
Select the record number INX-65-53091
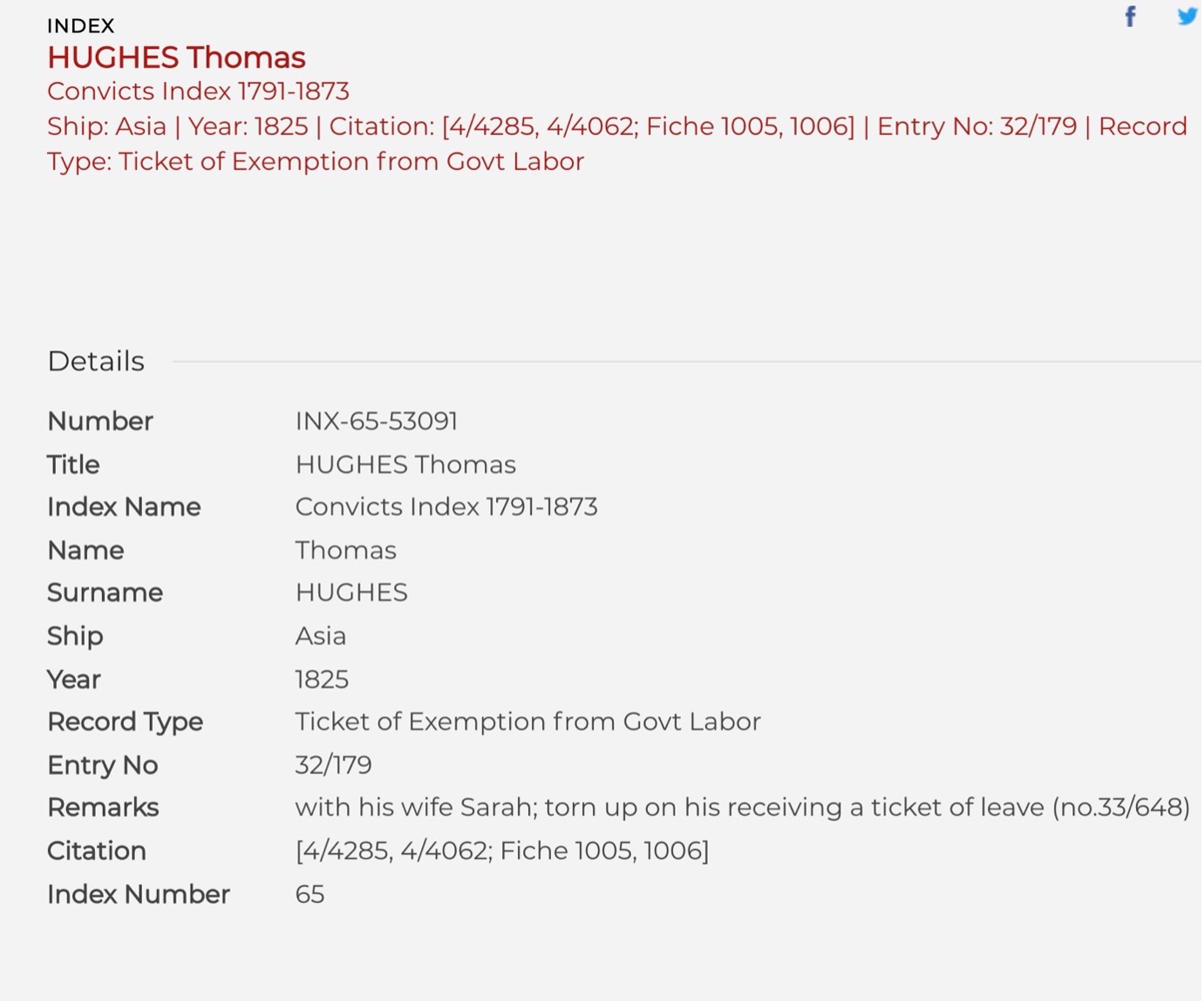(376, 421)
